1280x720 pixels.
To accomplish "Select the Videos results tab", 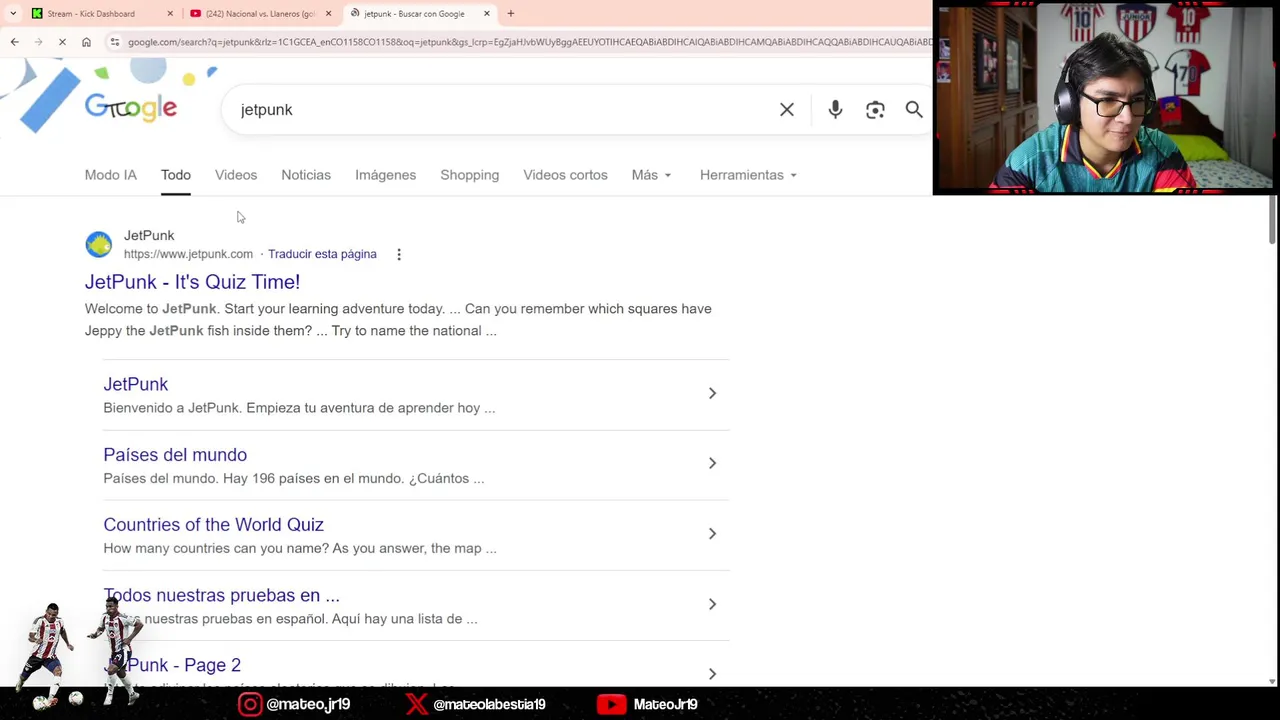I will (x=236, y=175).
